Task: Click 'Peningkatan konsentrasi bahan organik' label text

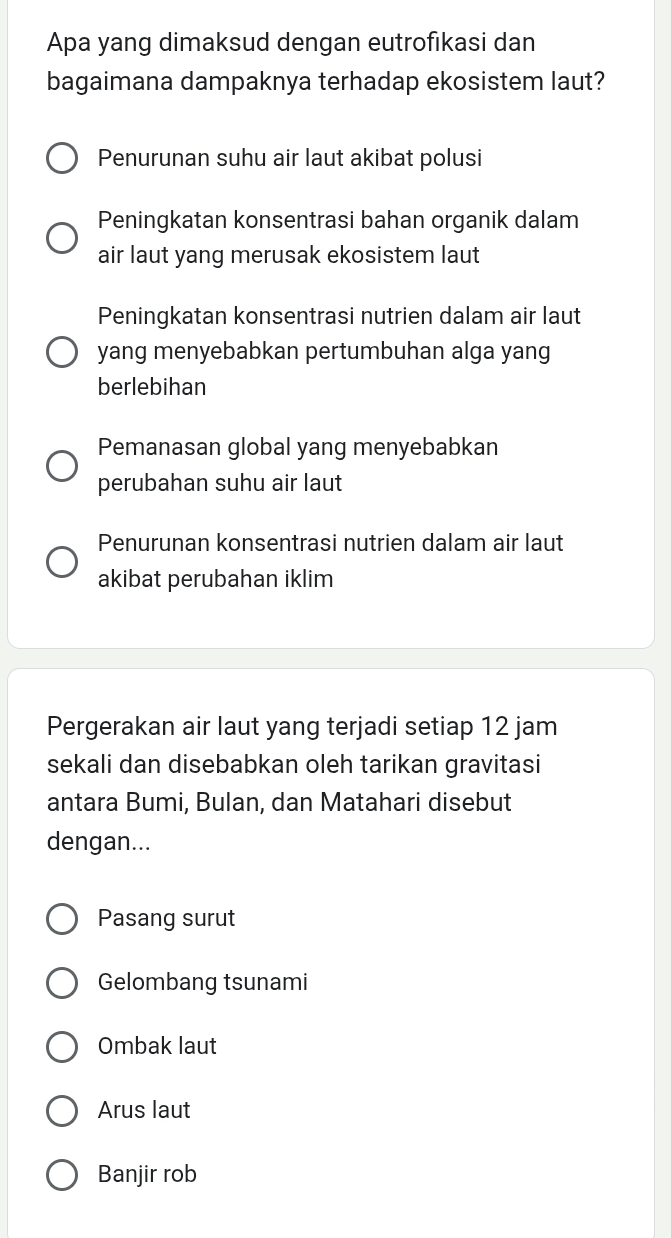Action: click(x=338, y=221)
